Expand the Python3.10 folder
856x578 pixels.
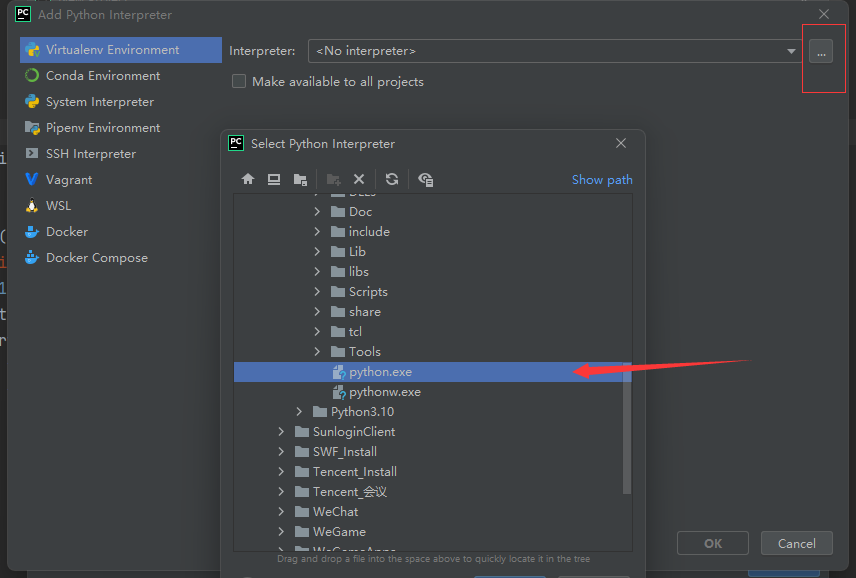click(x=299, y=412)
